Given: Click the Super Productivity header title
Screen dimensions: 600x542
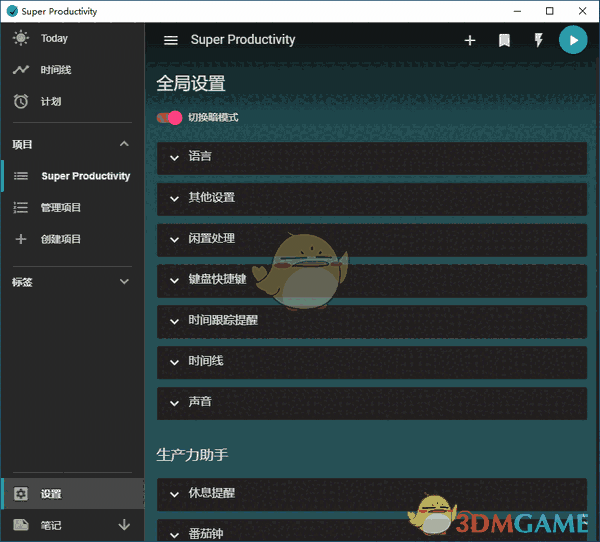Looking at the screenshot, I should [x=243, y=40].
